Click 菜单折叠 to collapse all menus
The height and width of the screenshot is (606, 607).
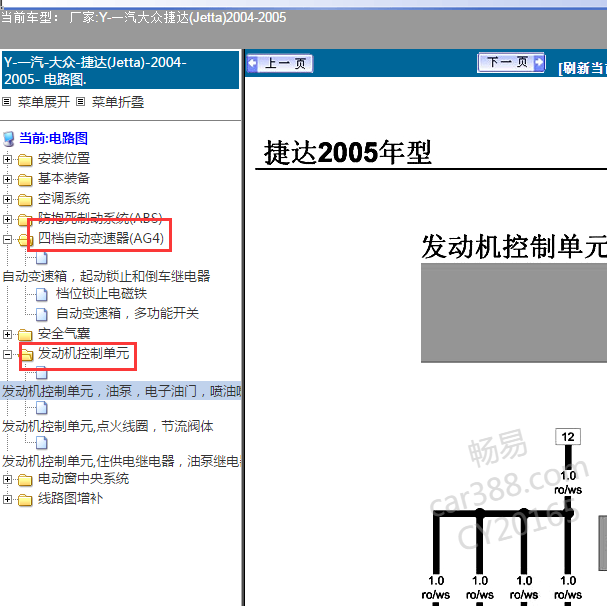pyautogui.click(x=118, y=102)
